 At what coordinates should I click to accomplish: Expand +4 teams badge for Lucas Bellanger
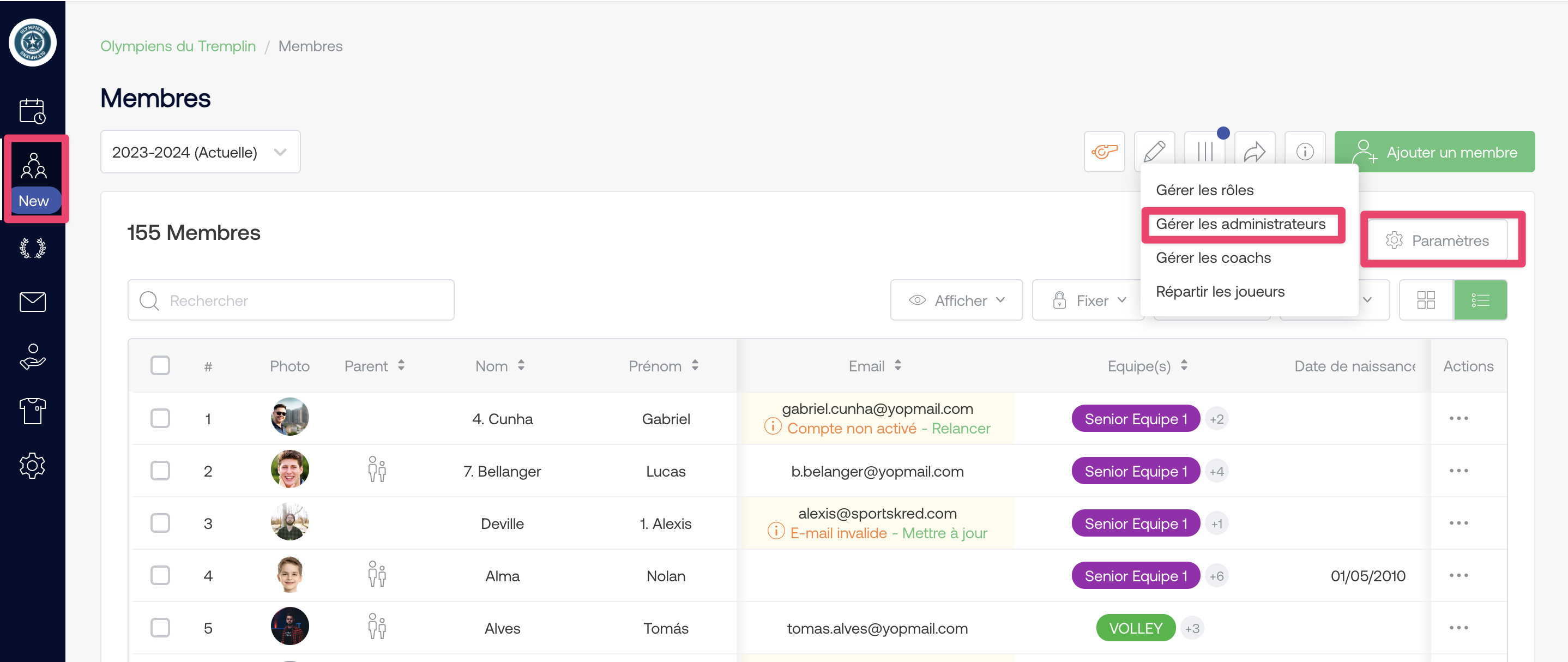(x=1216, y=471)
